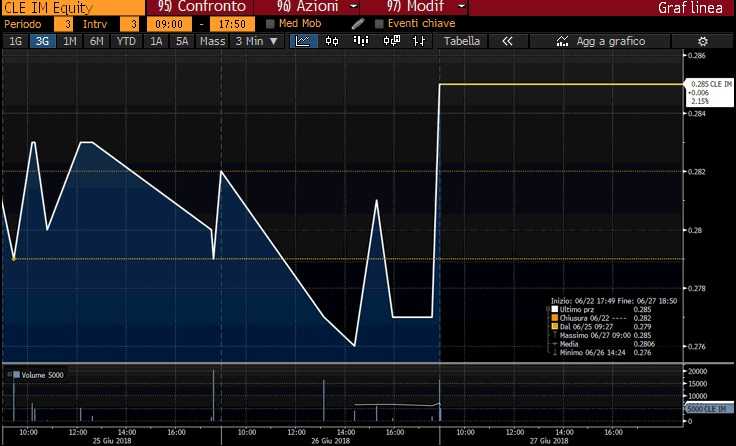Click the 27 Giu 2018 date label
Screen dimensions: 736x446
549,441
